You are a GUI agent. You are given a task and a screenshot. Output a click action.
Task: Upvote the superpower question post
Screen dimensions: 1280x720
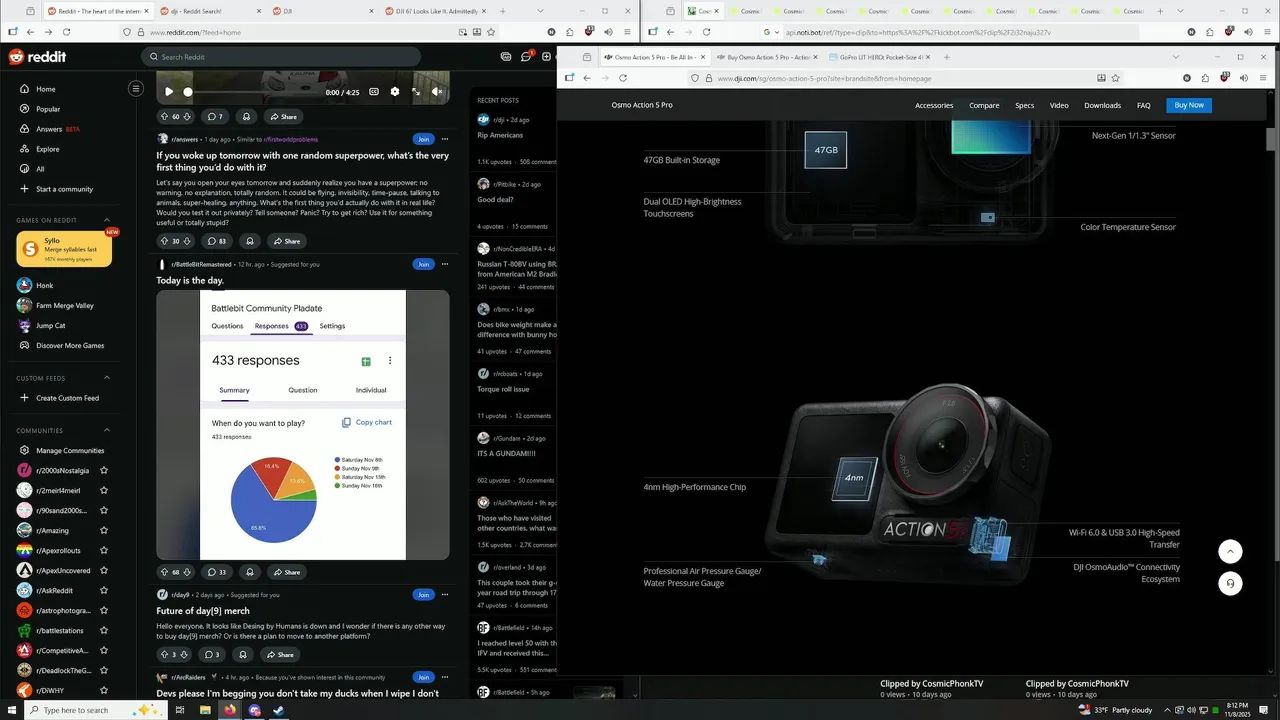[164, 241]
